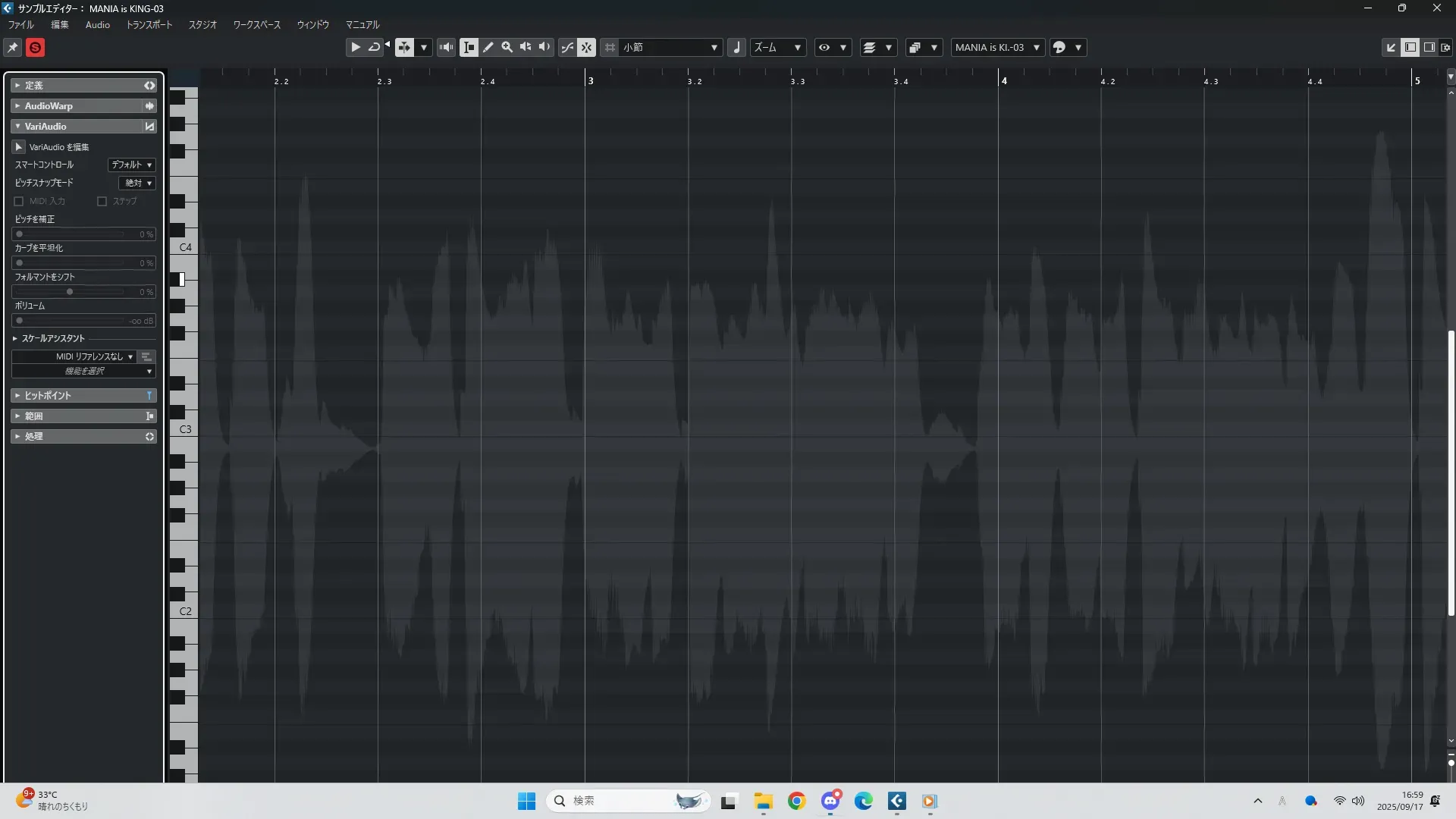Toggle Solo Editor red S button
The height and width of the screenshot is (819, 1456).
click(x=35, y=48)
